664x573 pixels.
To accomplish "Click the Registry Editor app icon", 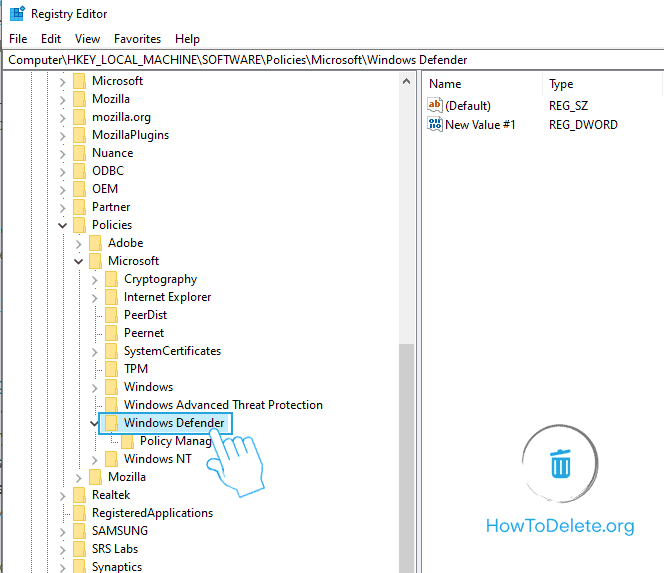I will [x=17, y=14].
